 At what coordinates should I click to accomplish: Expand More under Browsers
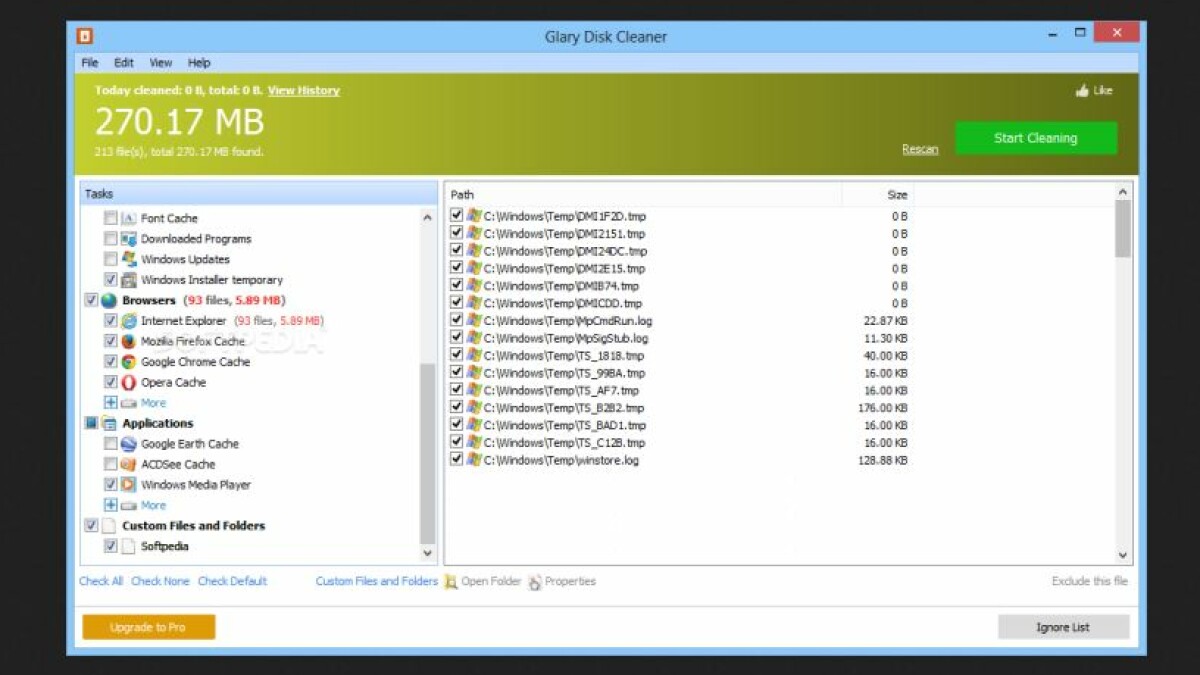111,403
